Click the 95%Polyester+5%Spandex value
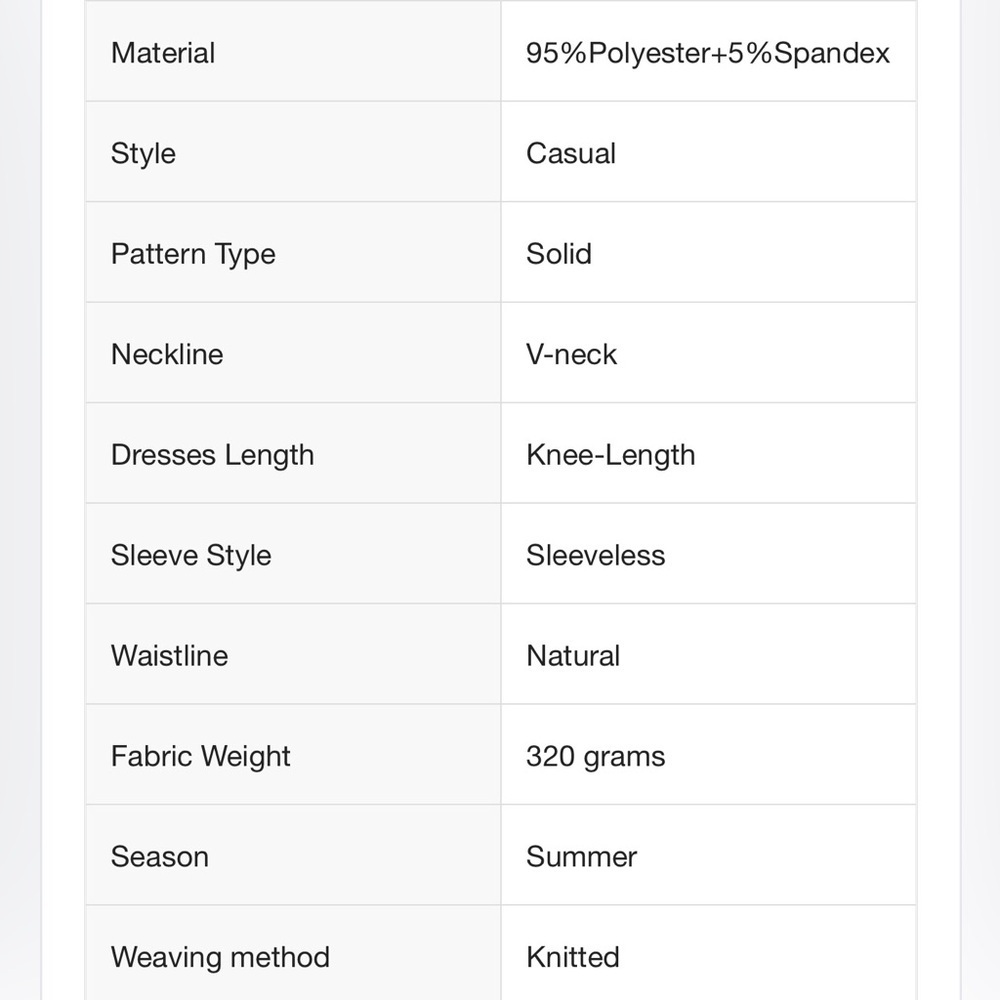This screenshot has width=1000, height=1000. (x=707, y=53)
